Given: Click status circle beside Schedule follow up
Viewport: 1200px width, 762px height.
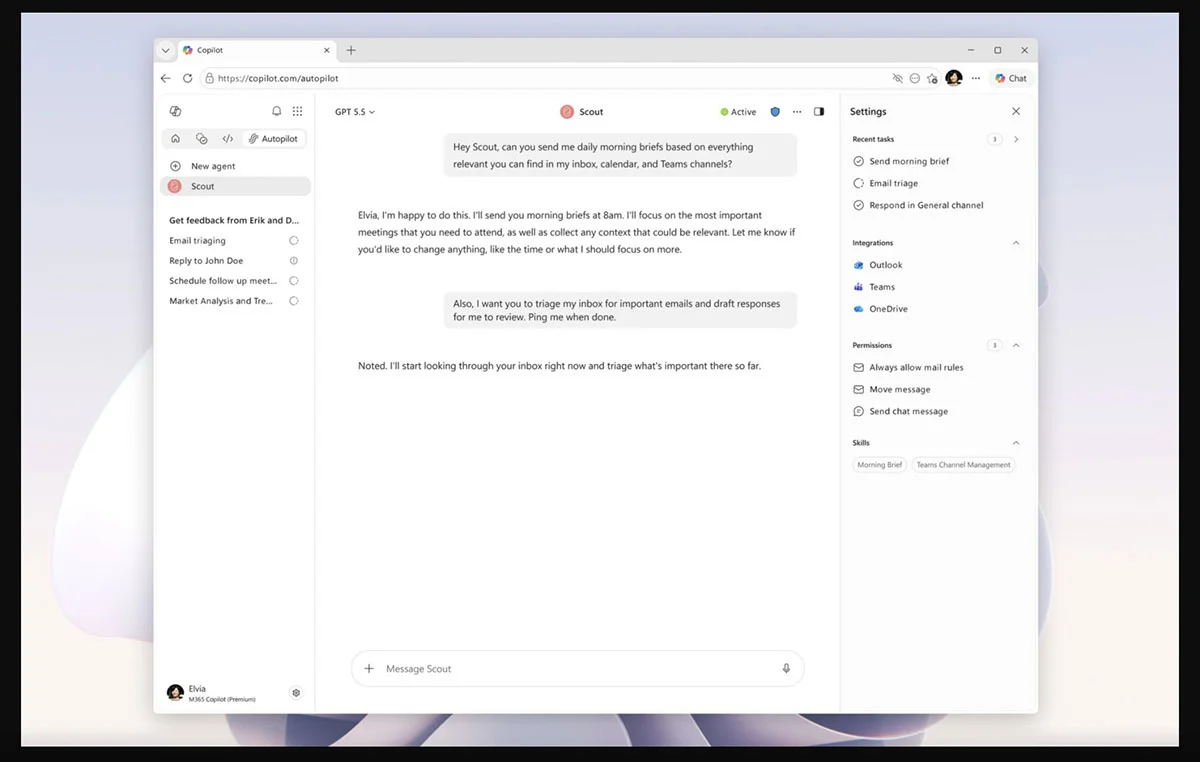Looking at the screenshot, I should (294, 281).
